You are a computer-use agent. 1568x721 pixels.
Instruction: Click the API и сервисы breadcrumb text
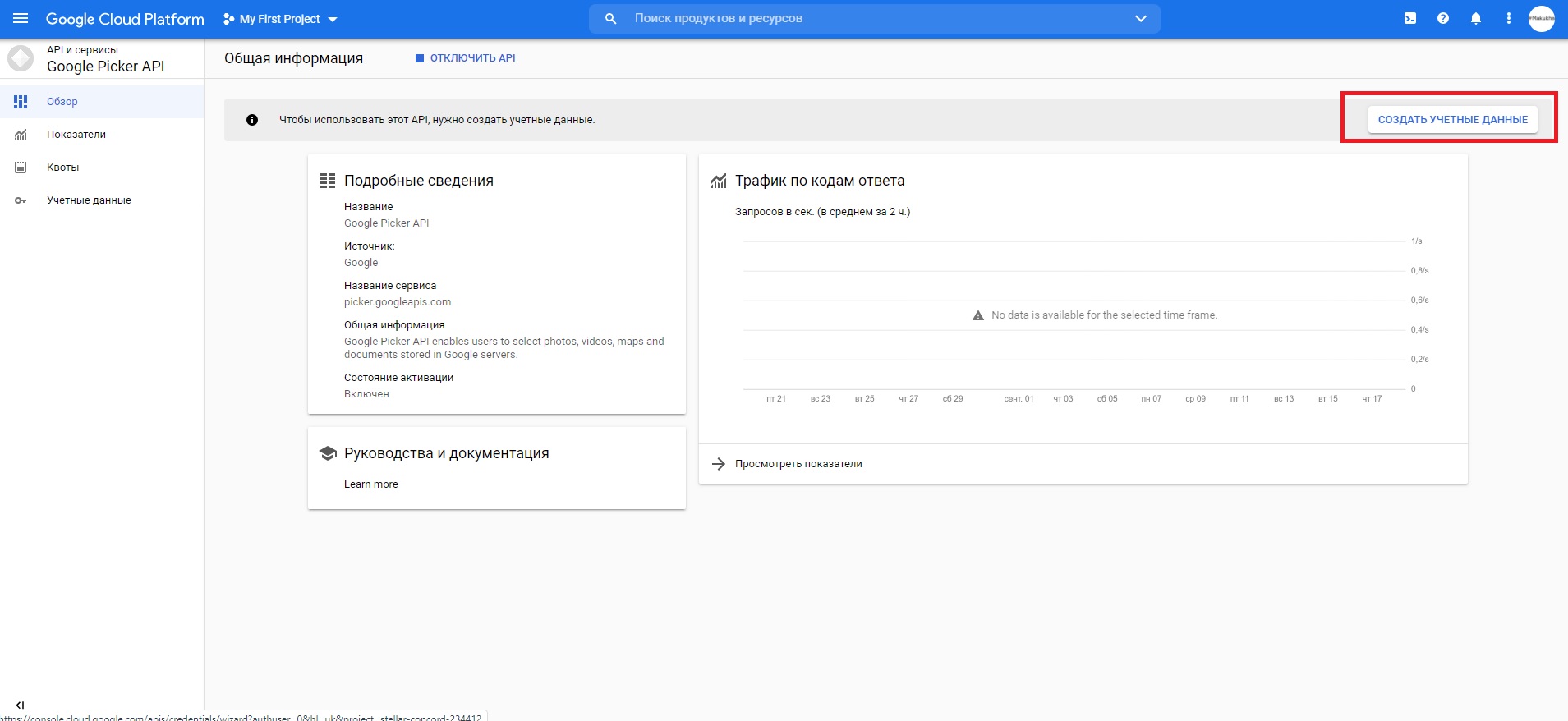coord(82,50)
